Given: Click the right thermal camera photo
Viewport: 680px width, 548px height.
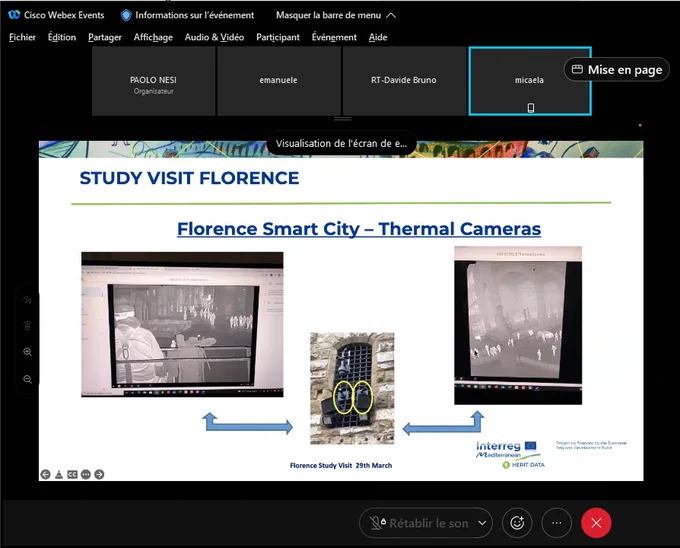Looking at the screenshot, I should (x=518, y=325).
